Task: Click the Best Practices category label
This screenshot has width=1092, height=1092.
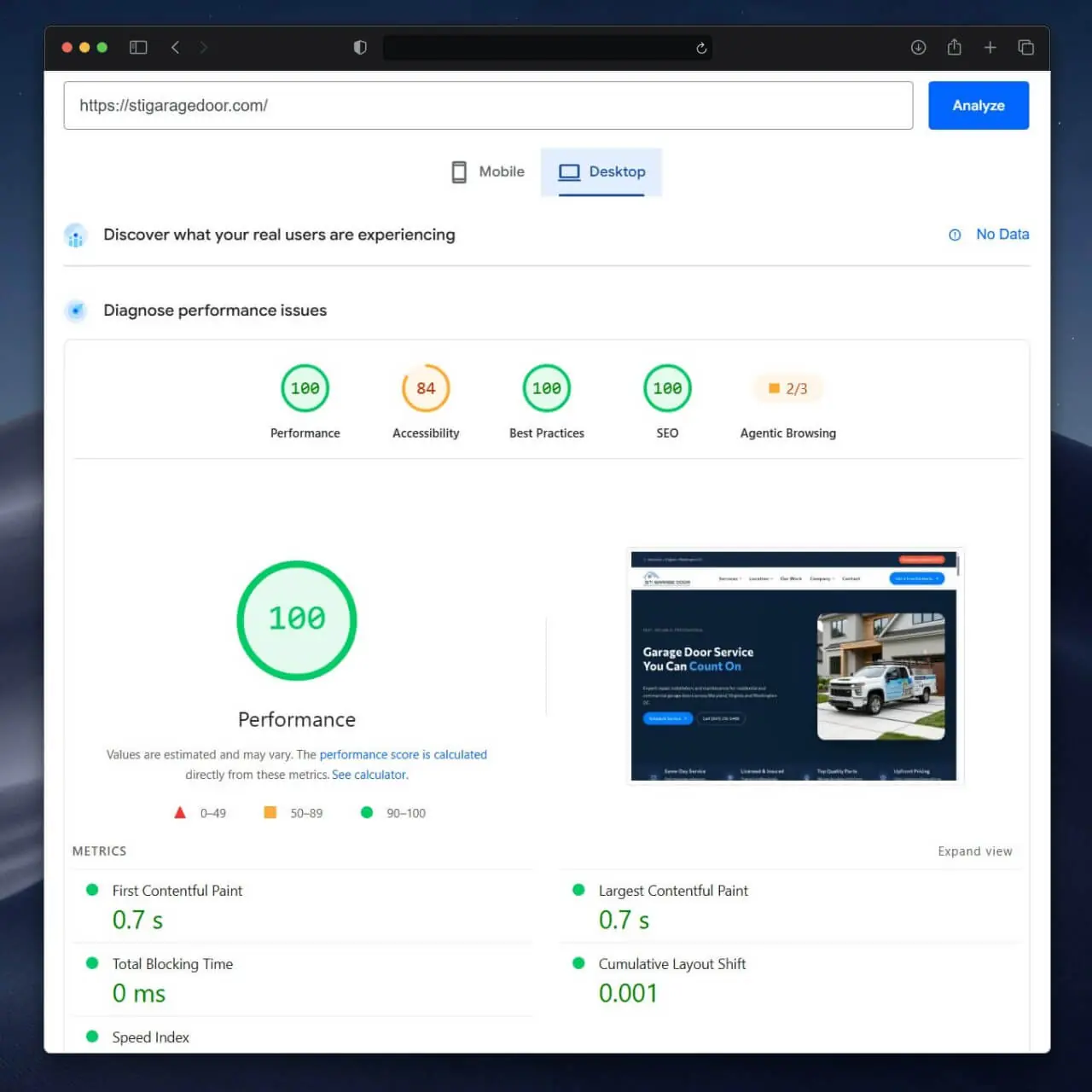Action: pyautogui.click(x=547, y=433)
